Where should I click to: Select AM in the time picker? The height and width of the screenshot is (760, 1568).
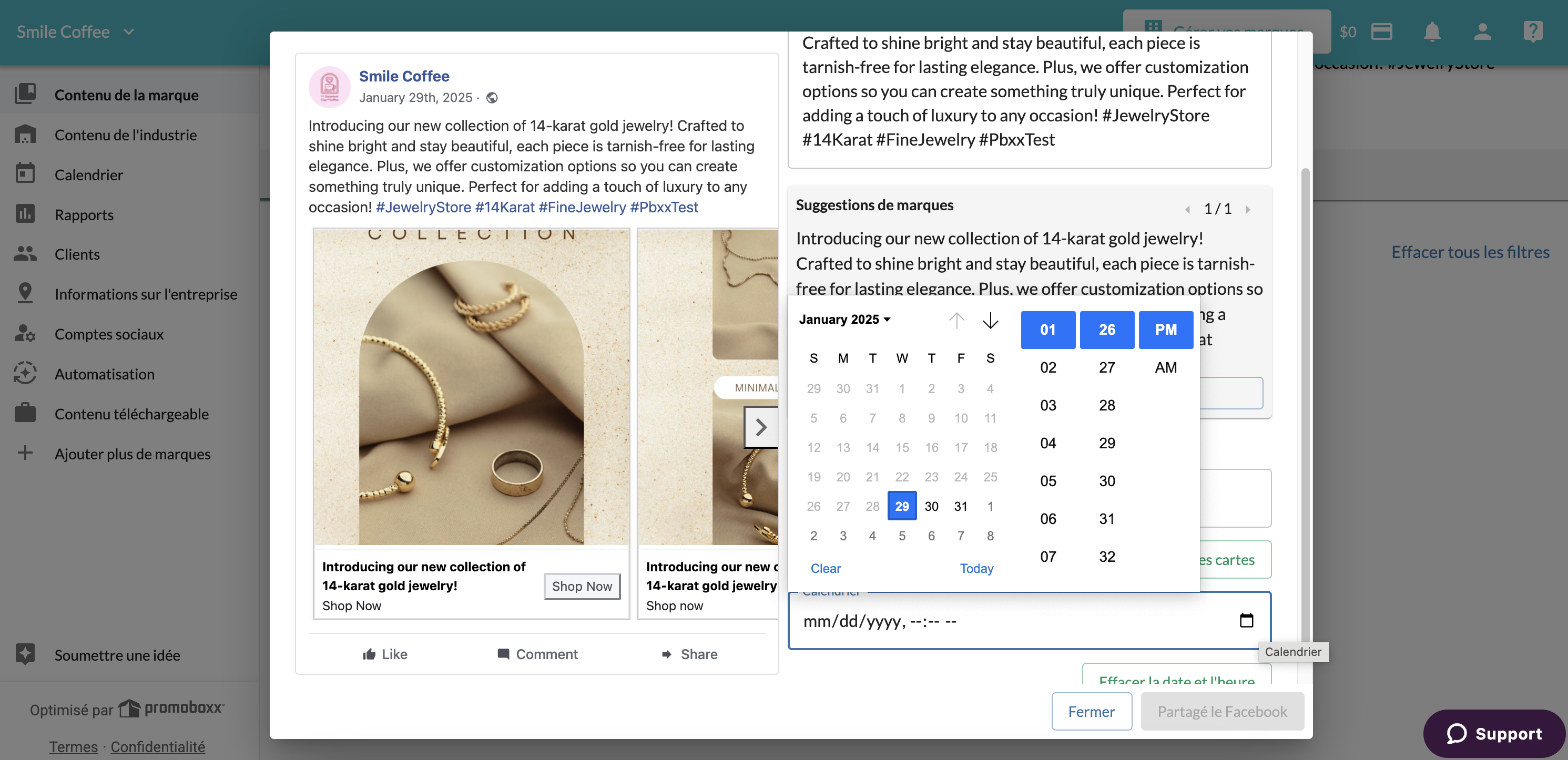pyautogui.click(x=1166, y=367)
